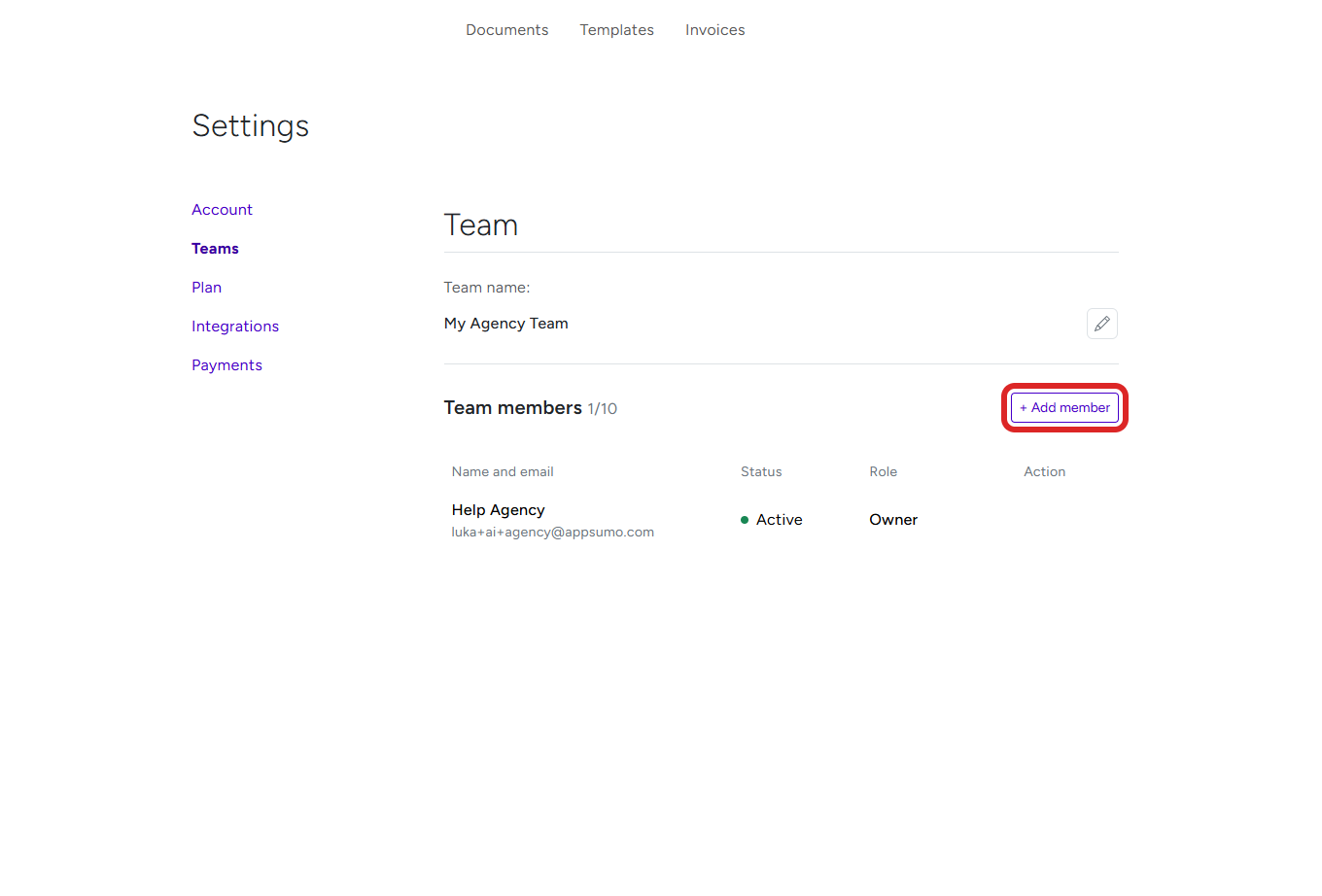Click the Owner role label
This screenshot has width=1322, height=896.
click(x=892, y=519)
